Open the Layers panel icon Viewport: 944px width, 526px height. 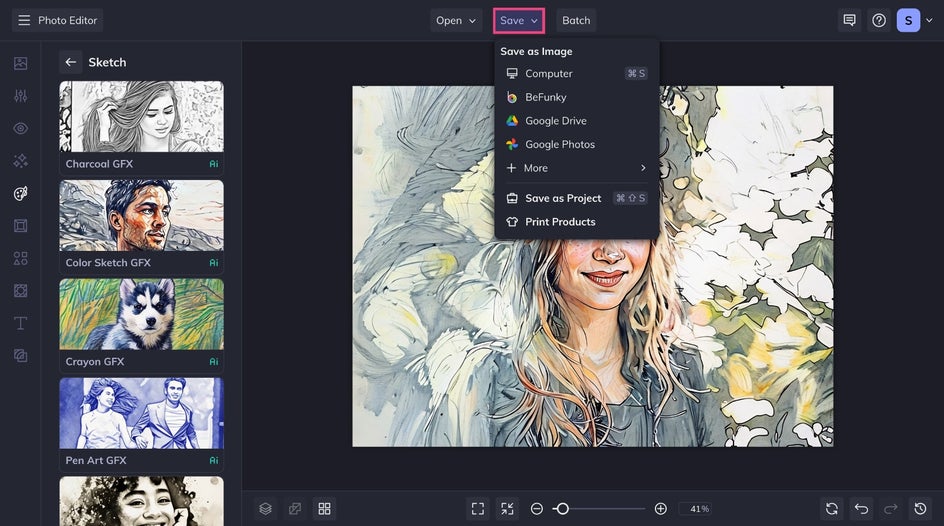coord(266,509)
